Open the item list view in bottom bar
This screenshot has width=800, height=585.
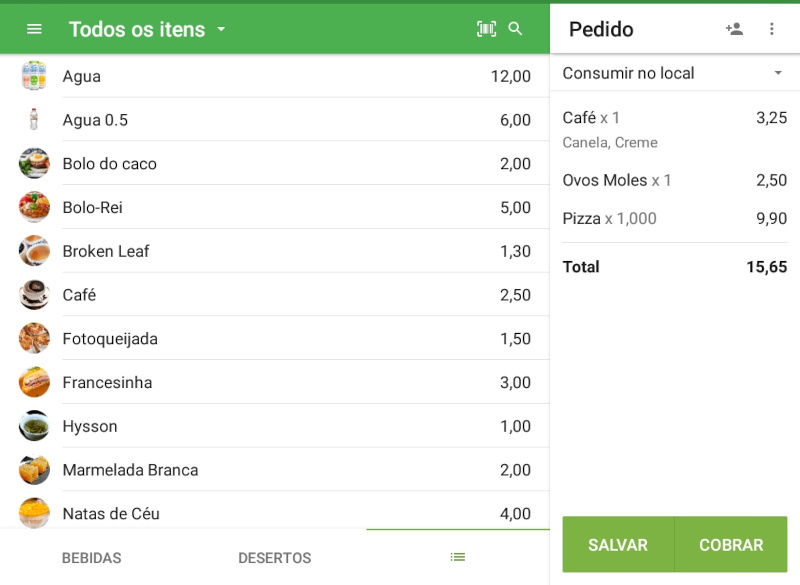[457, 558]
